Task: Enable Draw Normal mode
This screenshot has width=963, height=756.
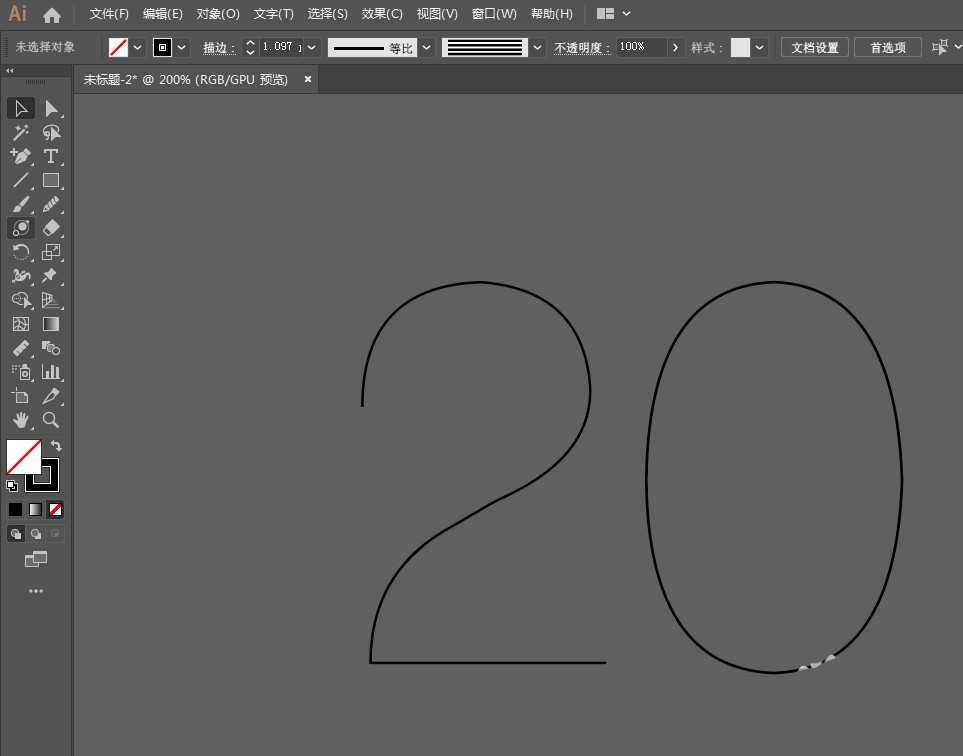Action: [16, 534]
